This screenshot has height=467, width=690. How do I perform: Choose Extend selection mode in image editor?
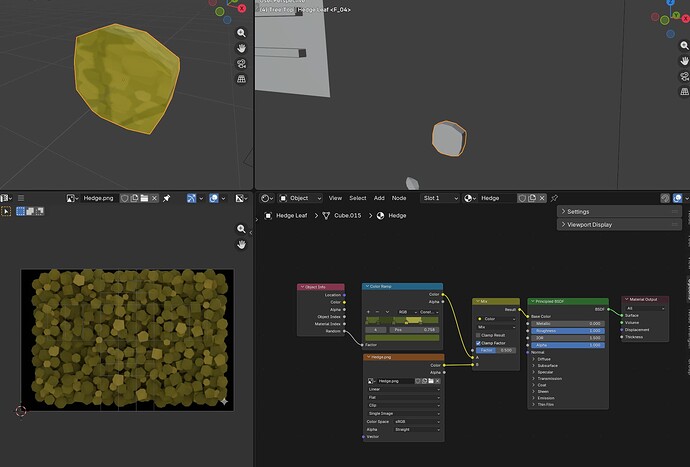[x=30, y=211]
